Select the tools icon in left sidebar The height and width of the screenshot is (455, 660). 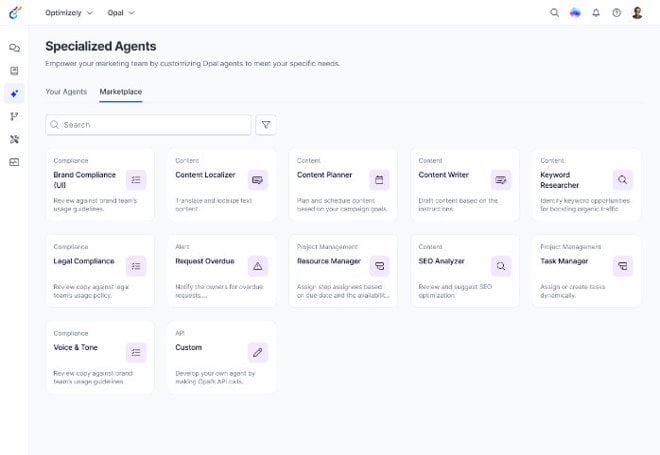(x=14, y=139)
